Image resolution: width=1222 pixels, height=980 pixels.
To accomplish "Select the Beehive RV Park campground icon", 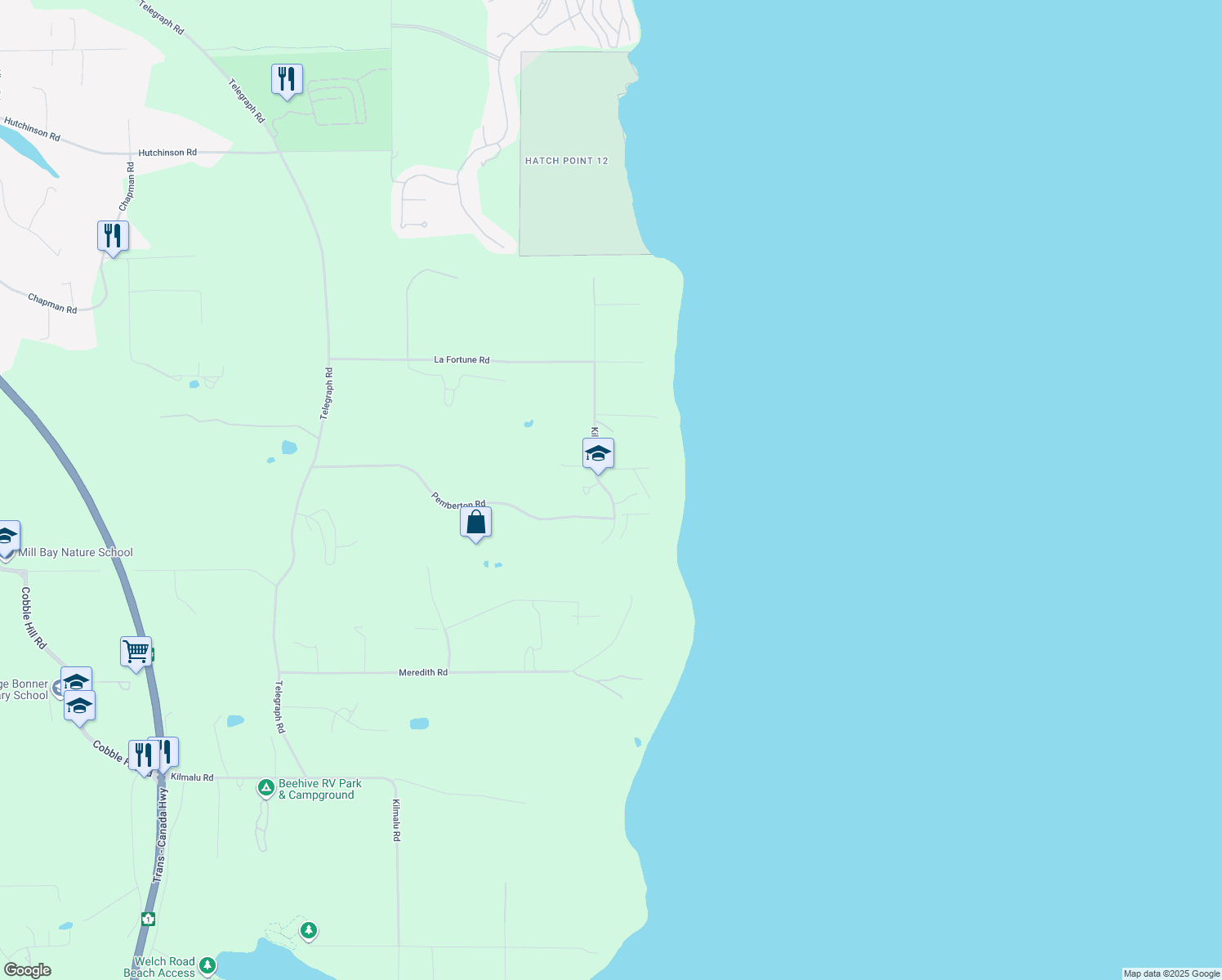I will tap(265, 788).
